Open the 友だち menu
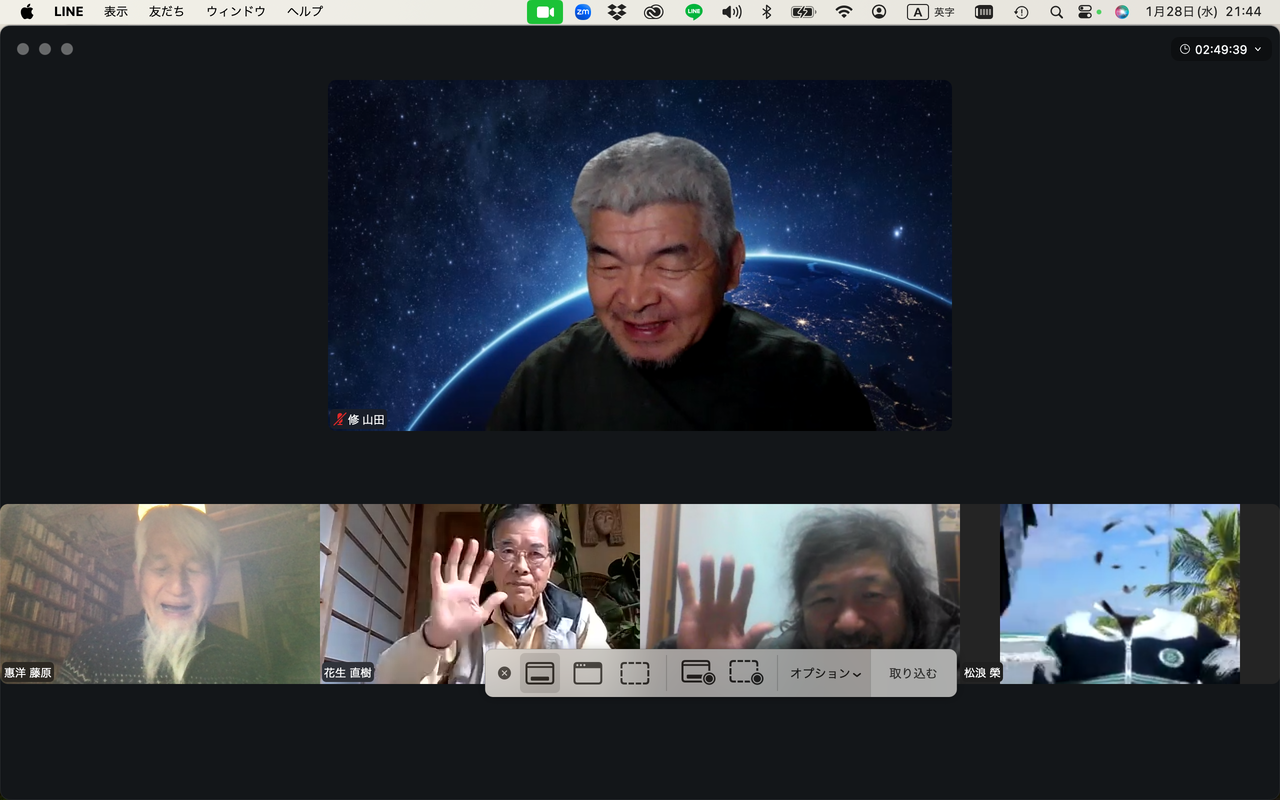 tap(167, 12)
